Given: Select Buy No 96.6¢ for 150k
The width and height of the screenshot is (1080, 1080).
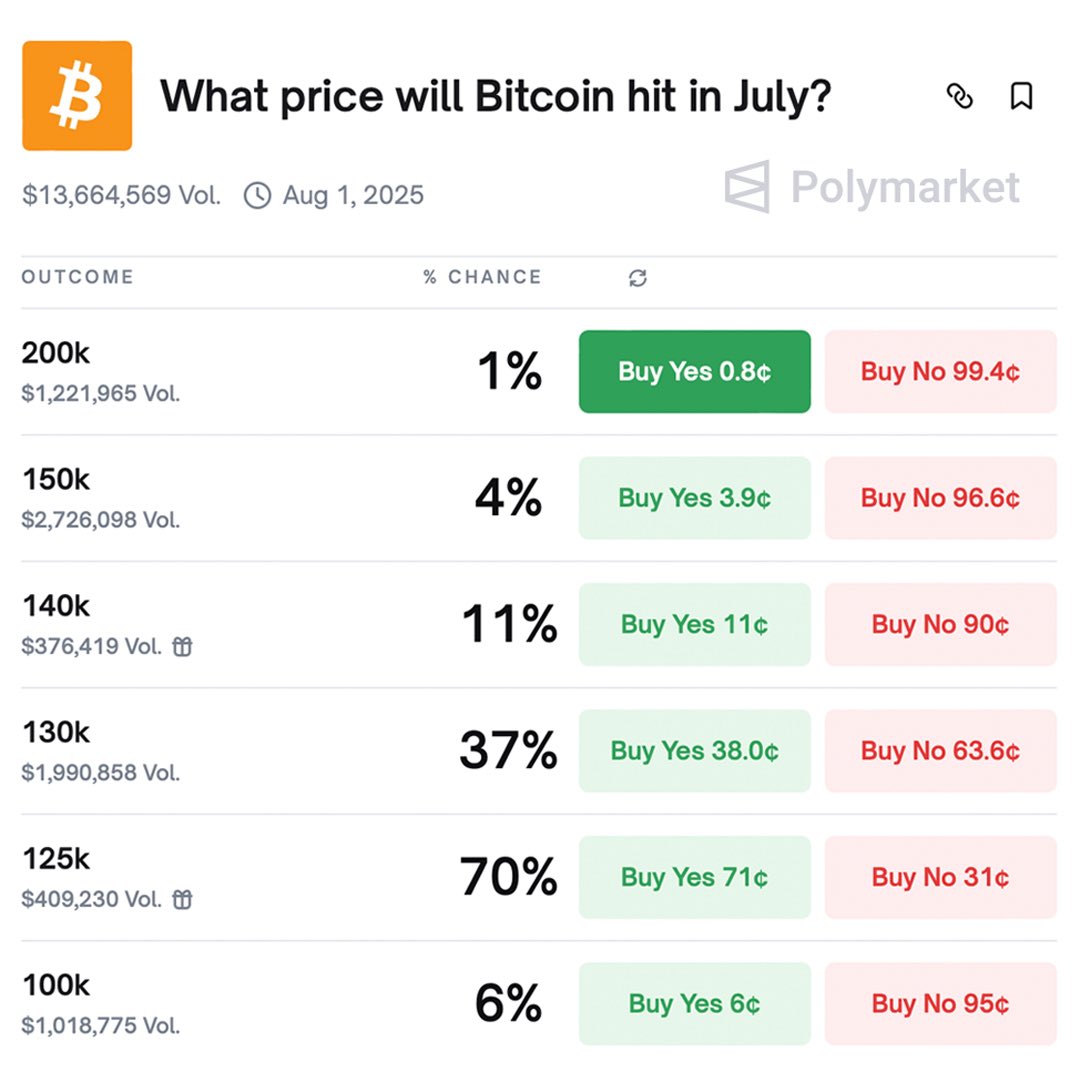Looking at the screenshot, I should (x=940, y=498).
